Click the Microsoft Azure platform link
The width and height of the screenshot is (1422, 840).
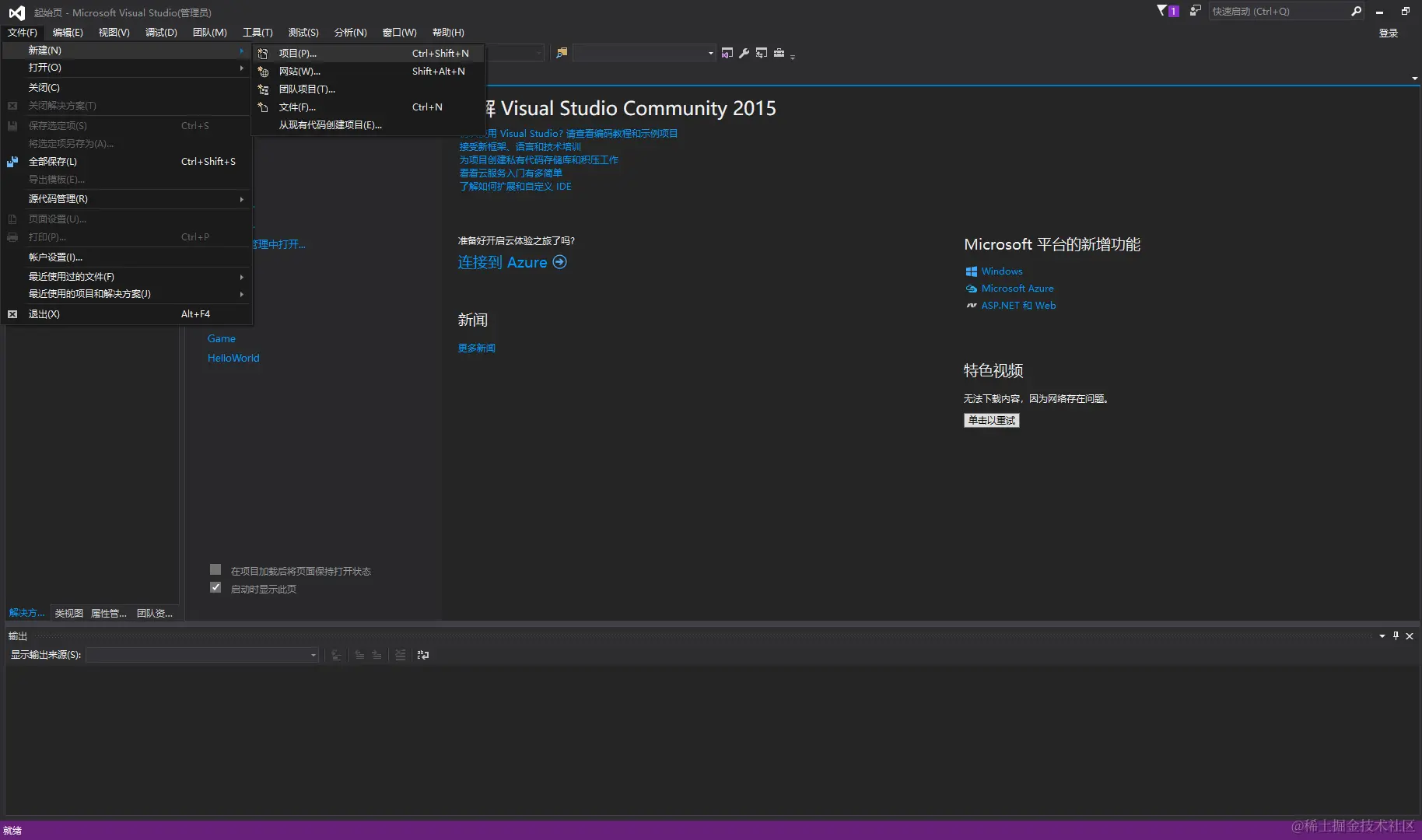pos(1017,289)
